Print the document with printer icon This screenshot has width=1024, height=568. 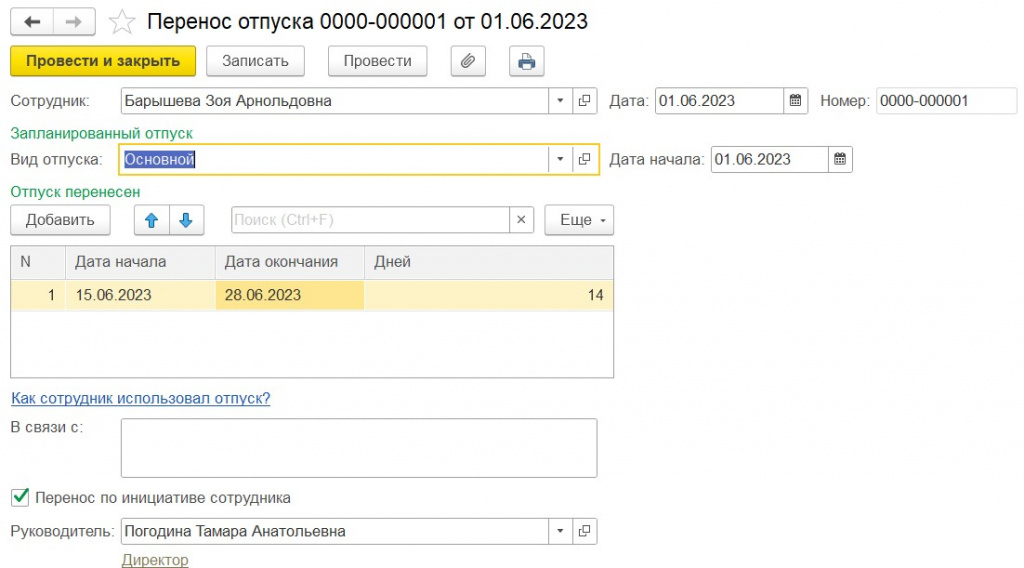[526, 61]
